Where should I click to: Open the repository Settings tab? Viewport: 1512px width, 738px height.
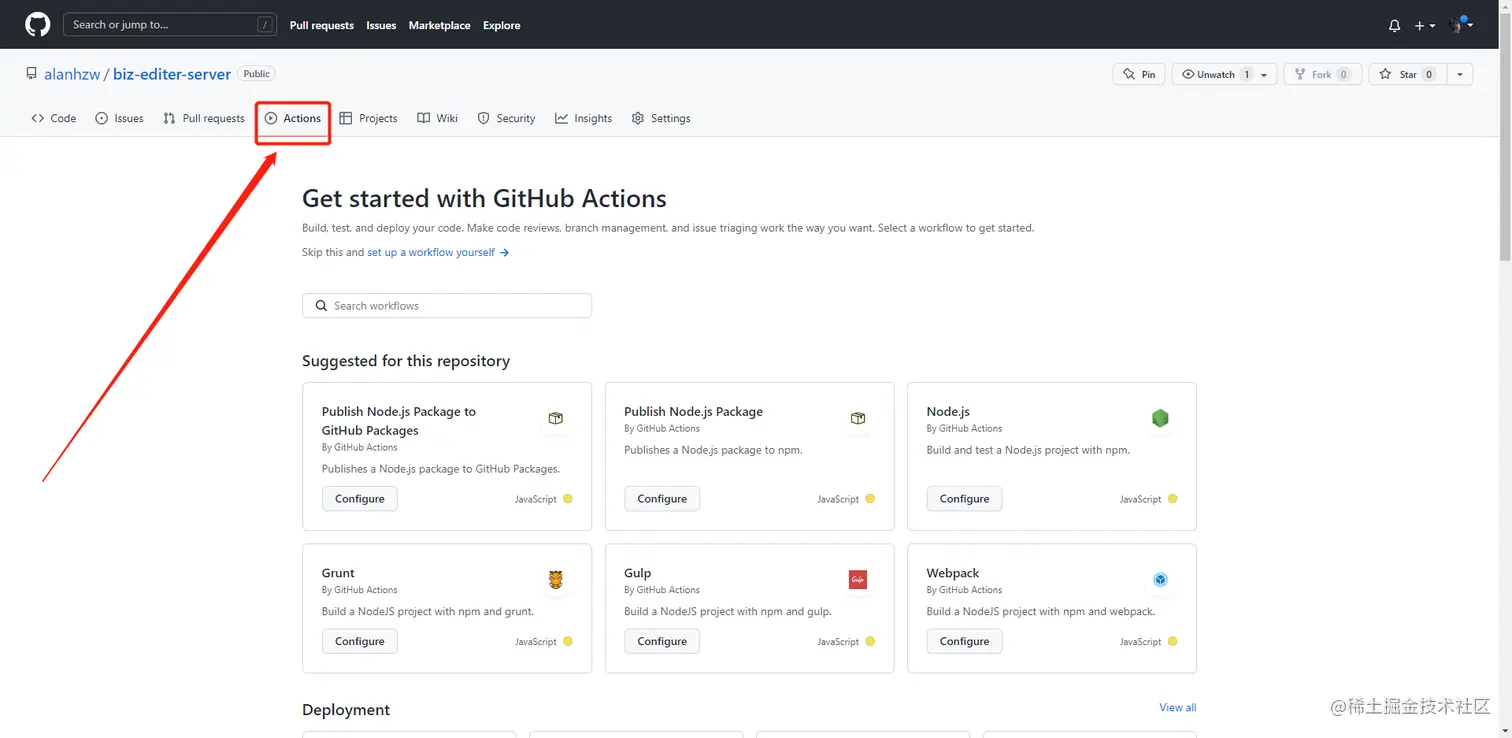[661, 118]
